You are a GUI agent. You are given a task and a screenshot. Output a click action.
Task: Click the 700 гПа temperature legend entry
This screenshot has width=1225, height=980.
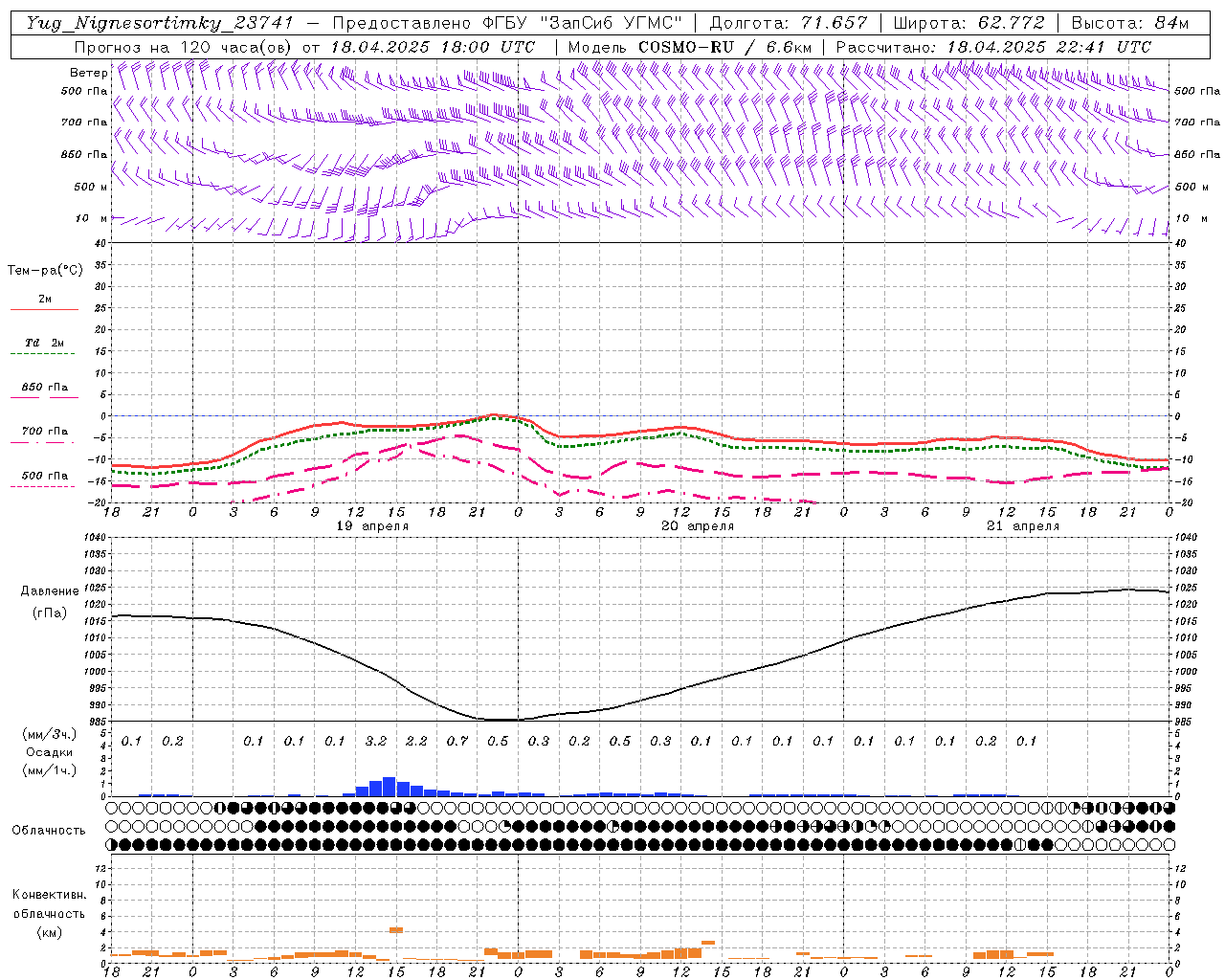point(45,432)
